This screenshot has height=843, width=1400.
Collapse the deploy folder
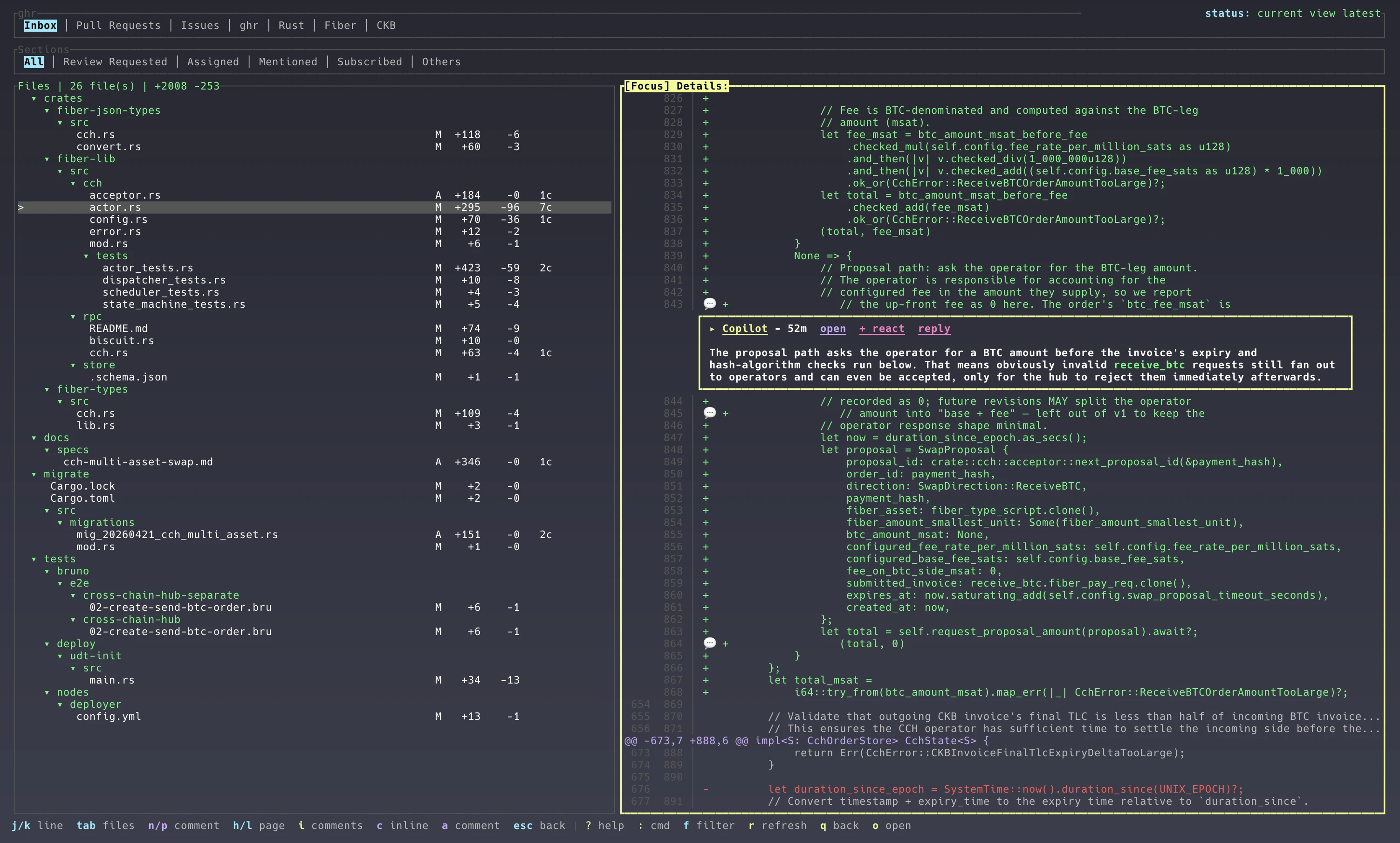[x=47, y=643]
